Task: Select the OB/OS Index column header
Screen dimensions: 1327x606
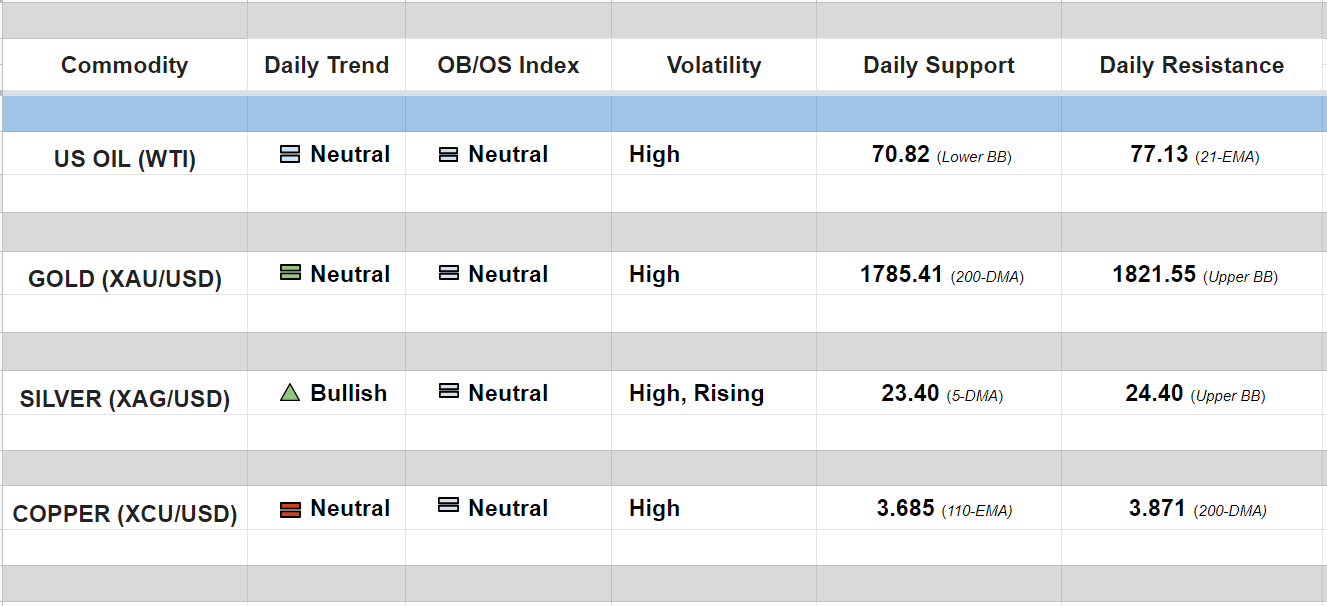Action: point(508,66)
